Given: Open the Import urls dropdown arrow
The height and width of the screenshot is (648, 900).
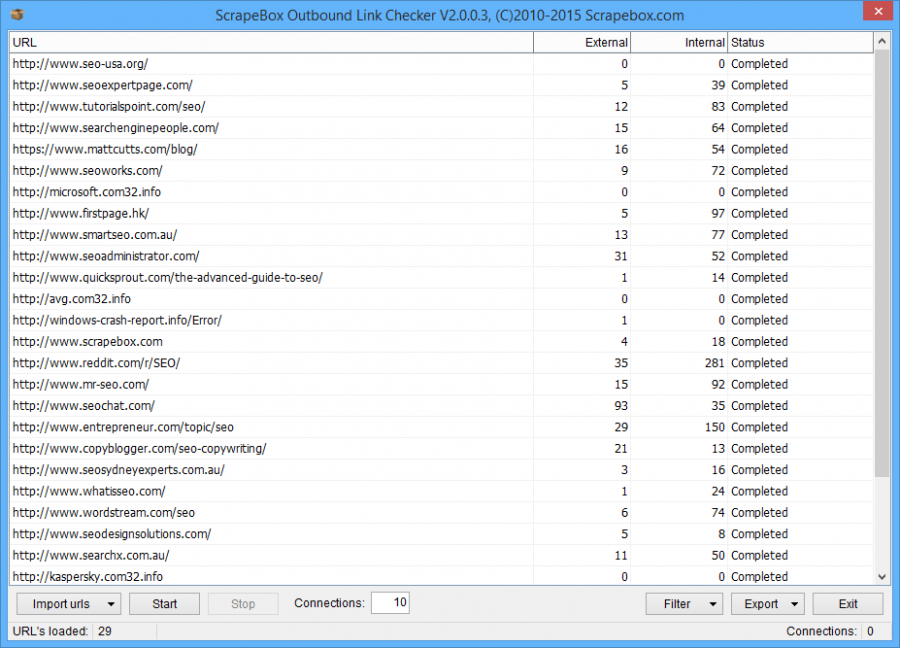Looking at the screenshot, I should click(x=109, y=603).
